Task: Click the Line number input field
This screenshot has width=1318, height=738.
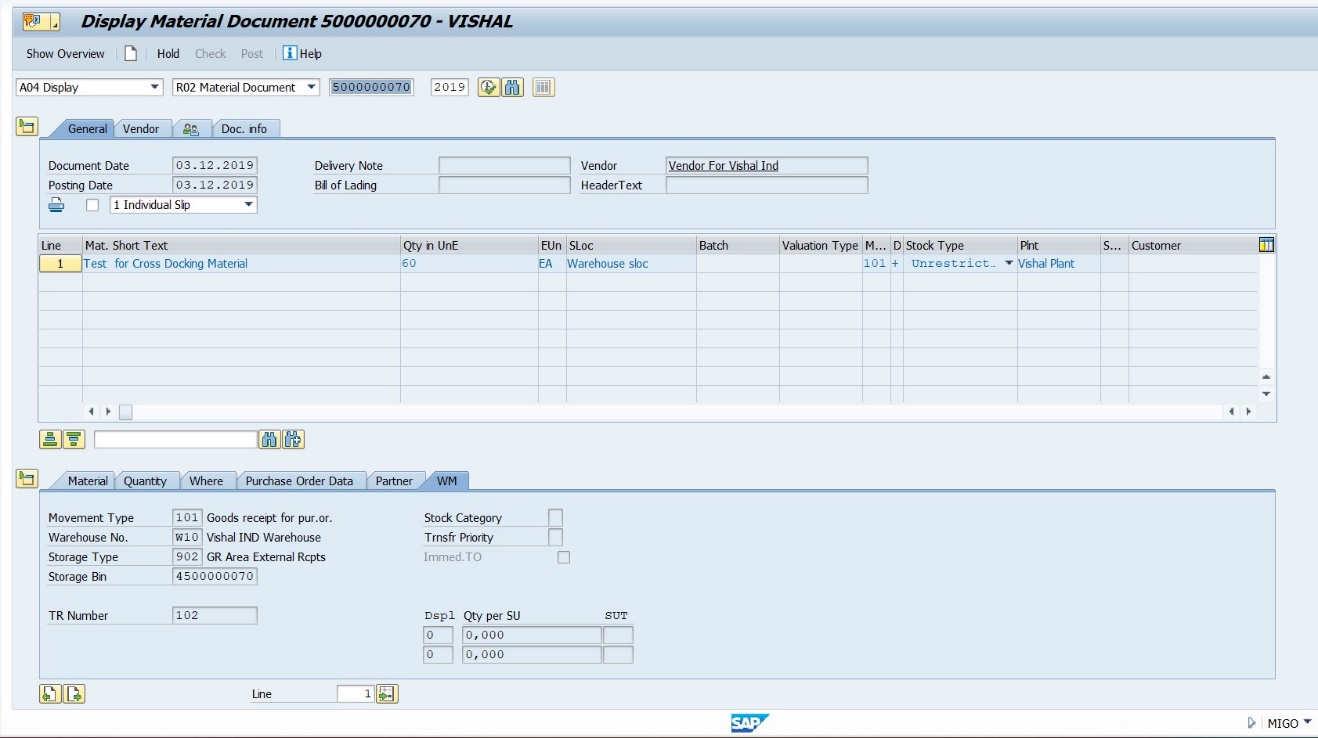Action: coord(356,694)
